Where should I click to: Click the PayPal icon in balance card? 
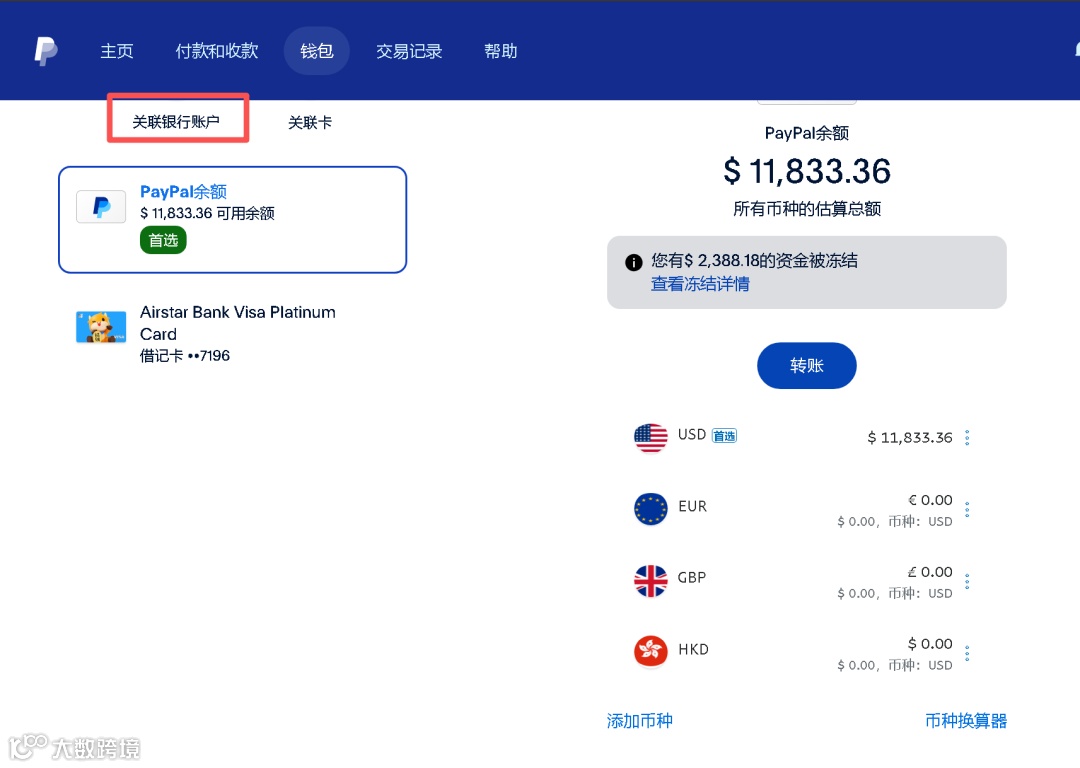tap(101, 207)
